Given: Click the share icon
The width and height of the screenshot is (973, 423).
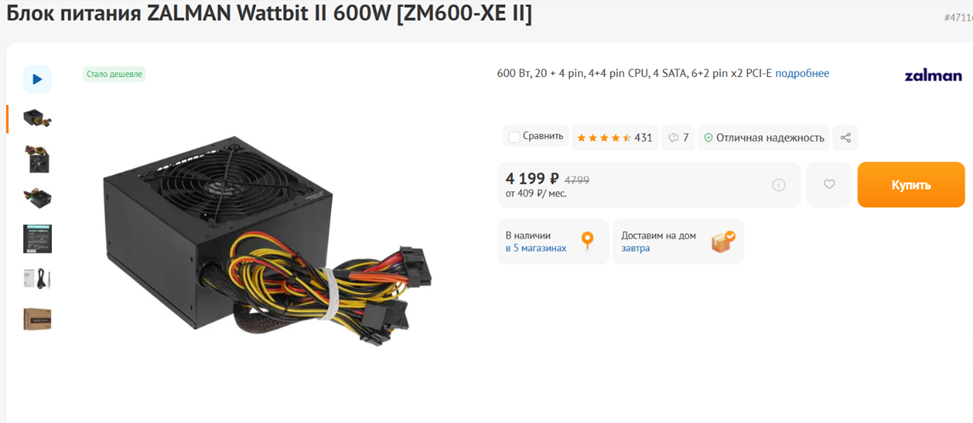Looking at the screenshot, I should 845,138.
